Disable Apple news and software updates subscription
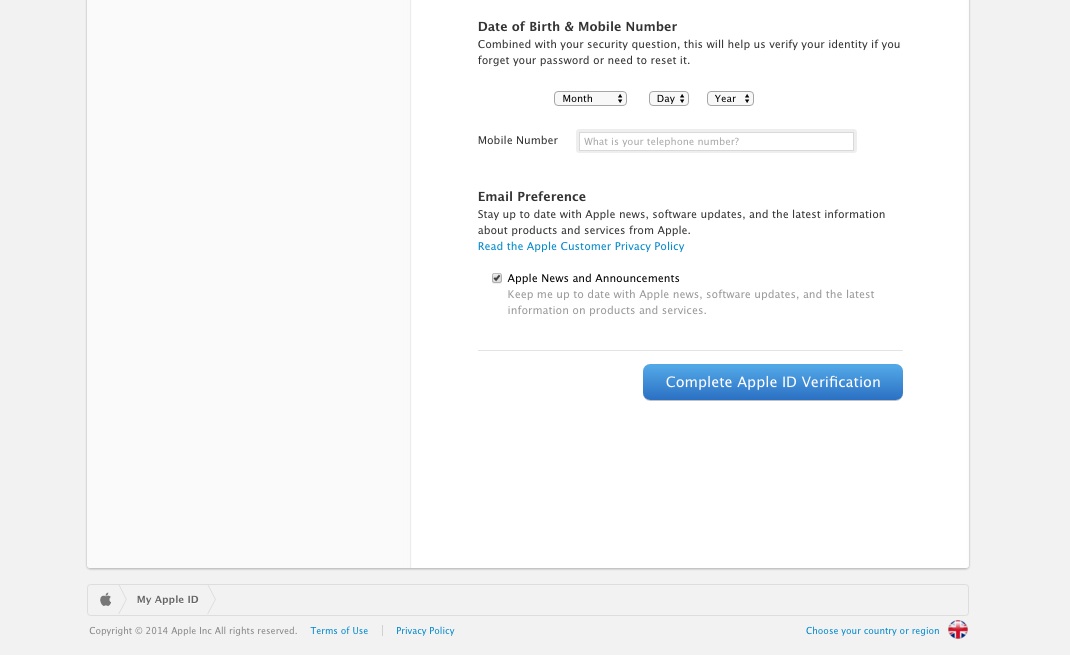This screenshot has height=655, width=1070. pyautogui.click(x=497, y=278)
